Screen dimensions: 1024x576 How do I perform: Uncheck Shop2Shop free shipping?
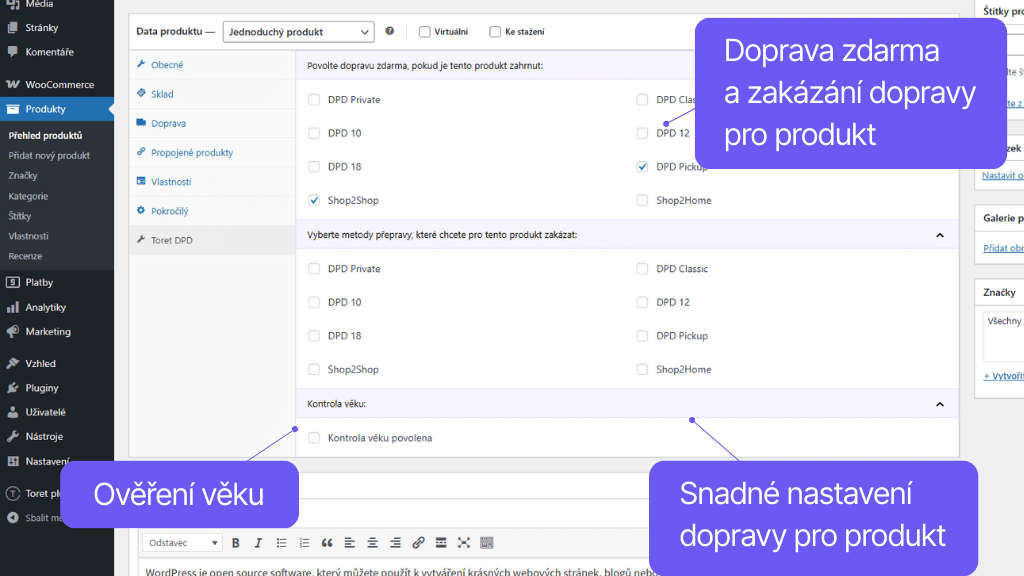[x=314, y=200]
